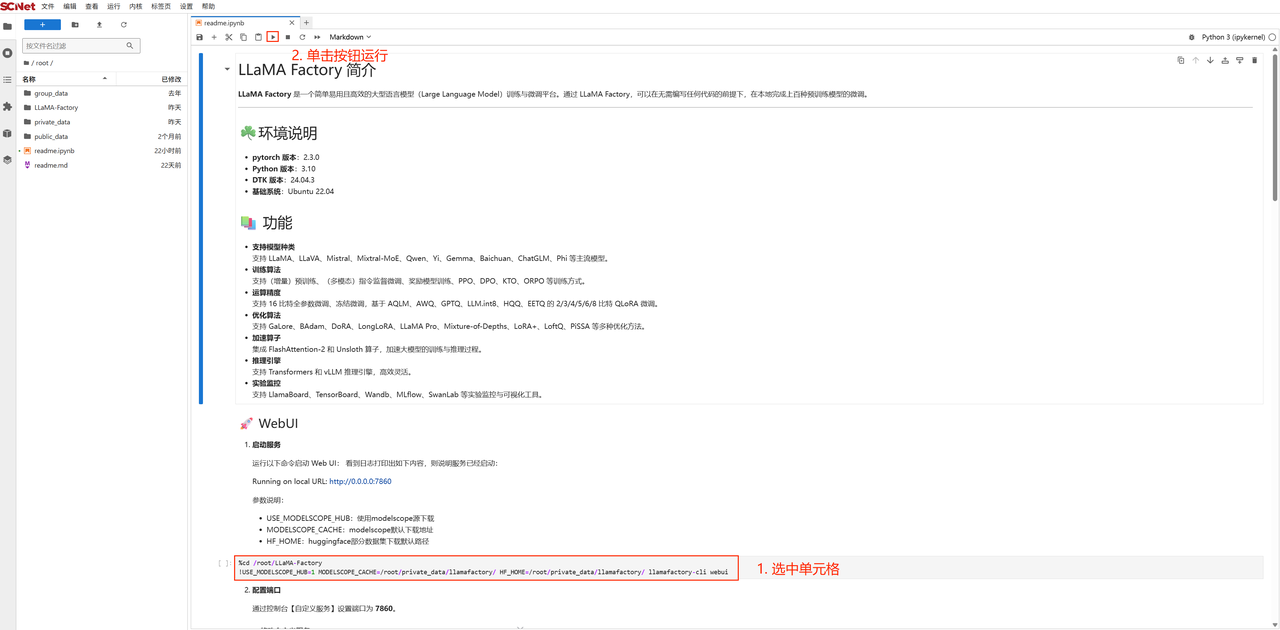Toggle the table of contents sidebar panel

[x=7, y=80]
